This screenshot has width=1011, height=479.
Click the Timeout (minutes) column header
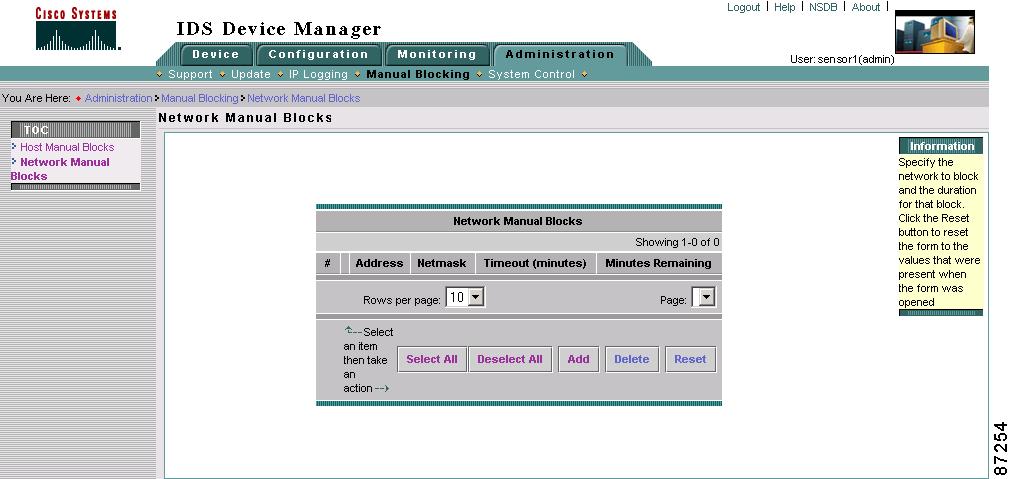[535, 263]
